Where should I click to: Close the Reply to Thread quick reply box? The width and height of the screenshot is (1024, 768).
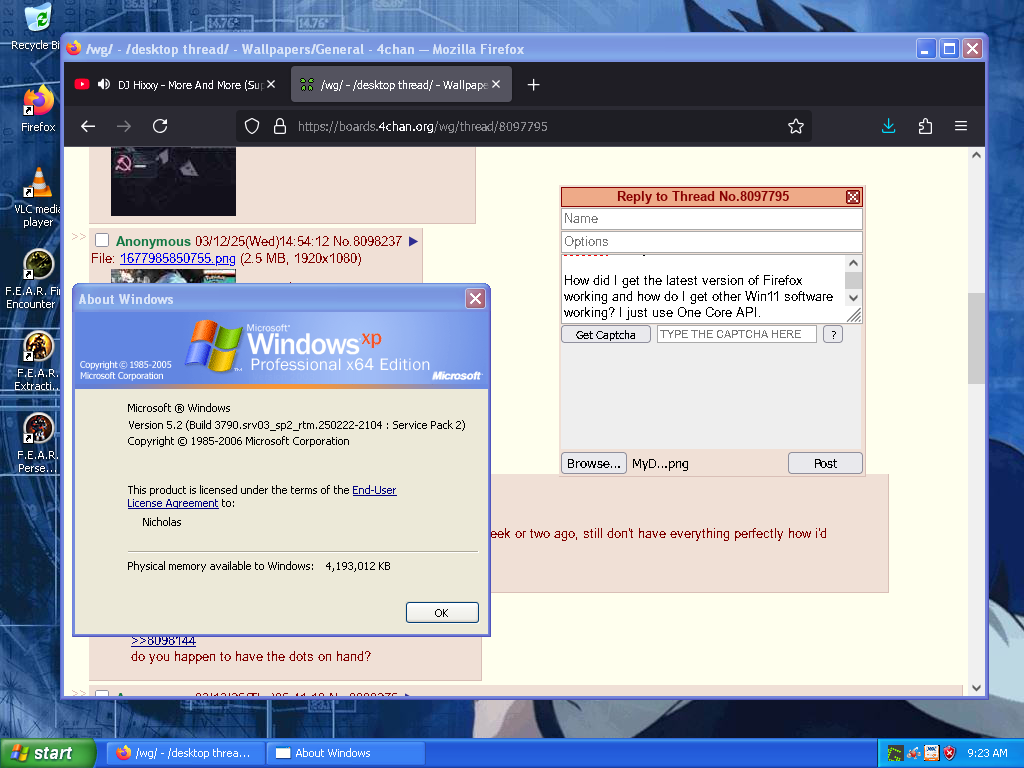853,197
